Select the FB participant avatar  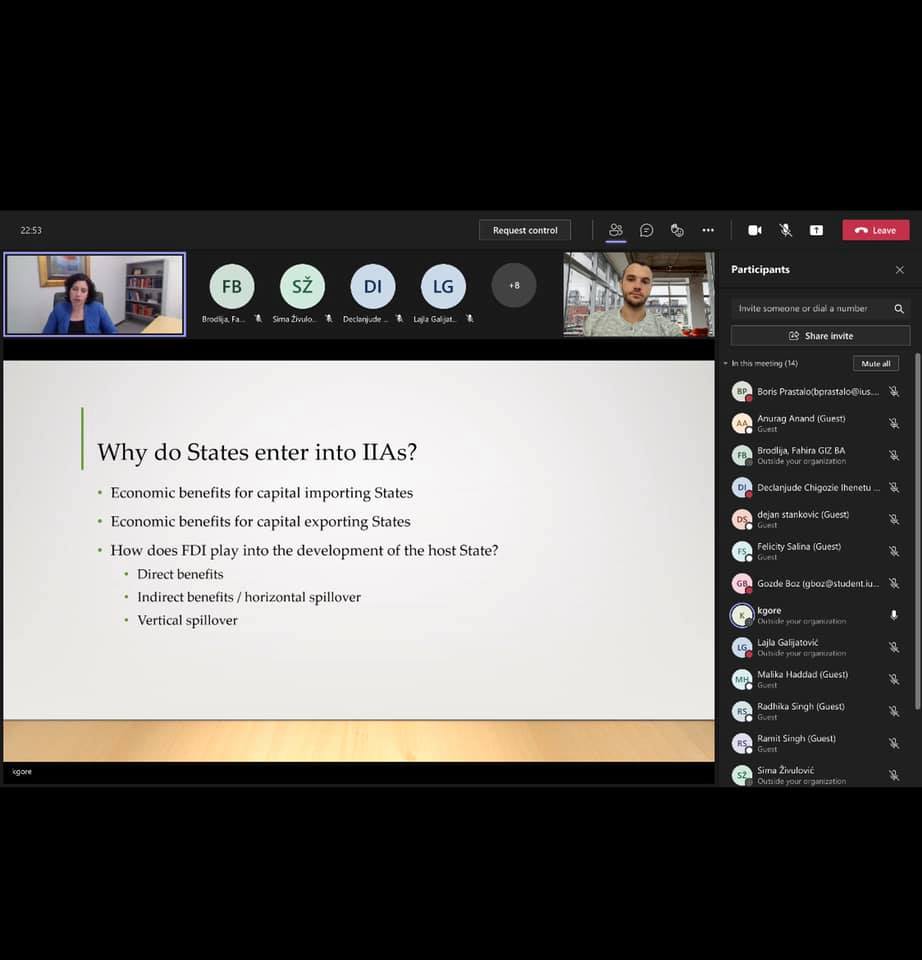[232, 286]
